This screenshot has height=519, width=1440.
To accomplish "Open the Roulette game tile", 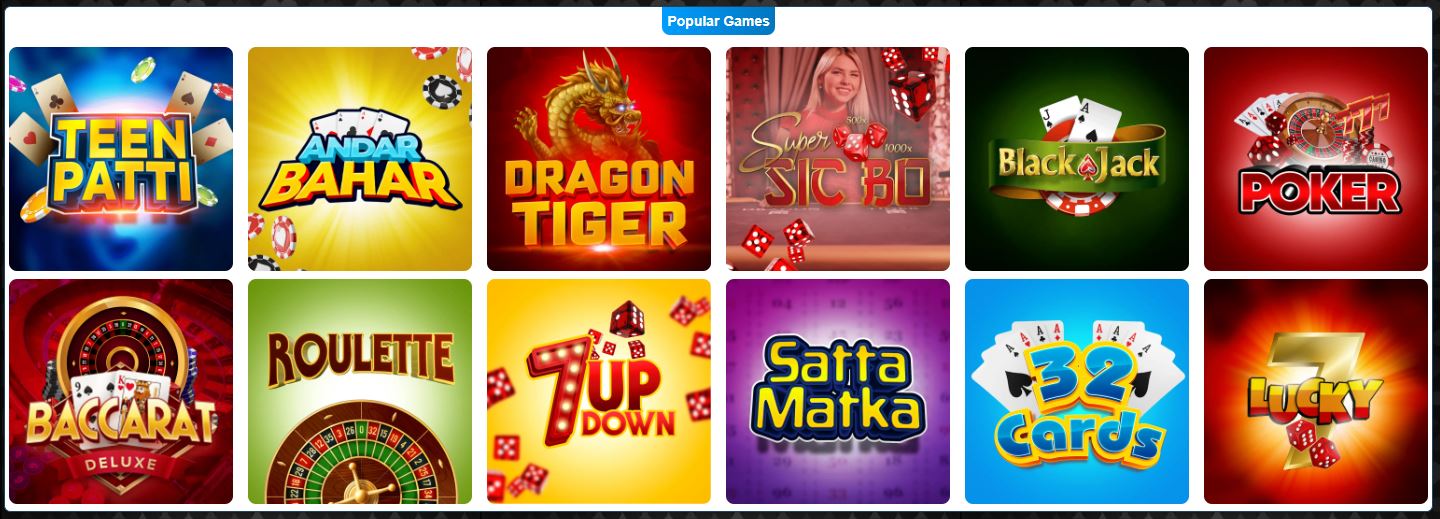I will (360, 391).
